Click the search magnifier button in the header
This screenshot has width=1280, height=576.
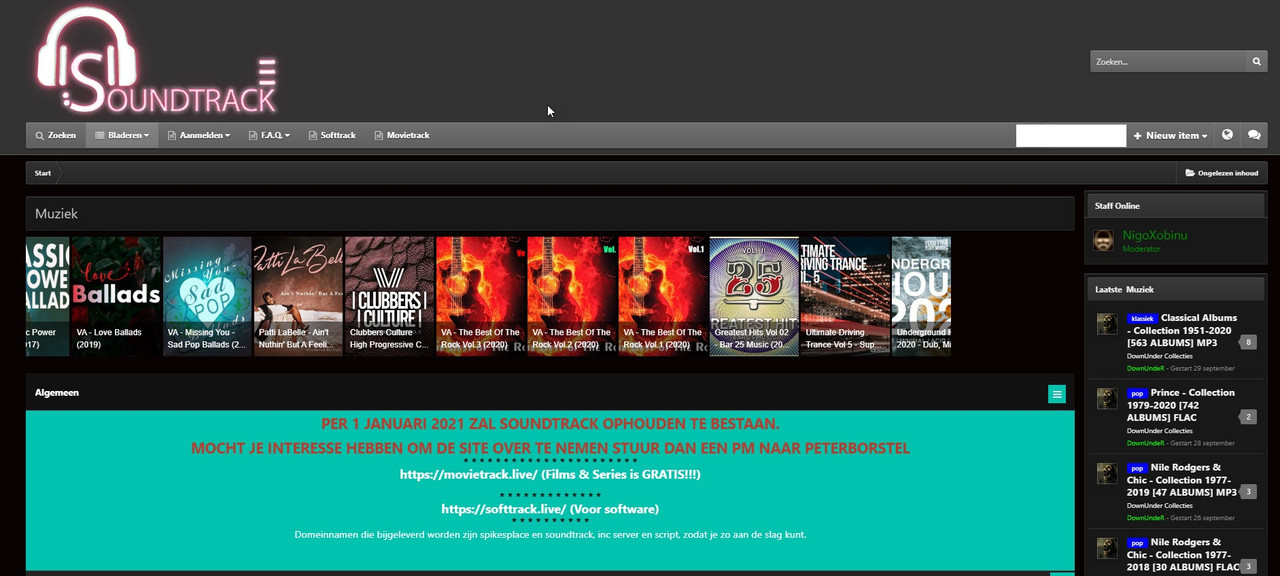1257,62
